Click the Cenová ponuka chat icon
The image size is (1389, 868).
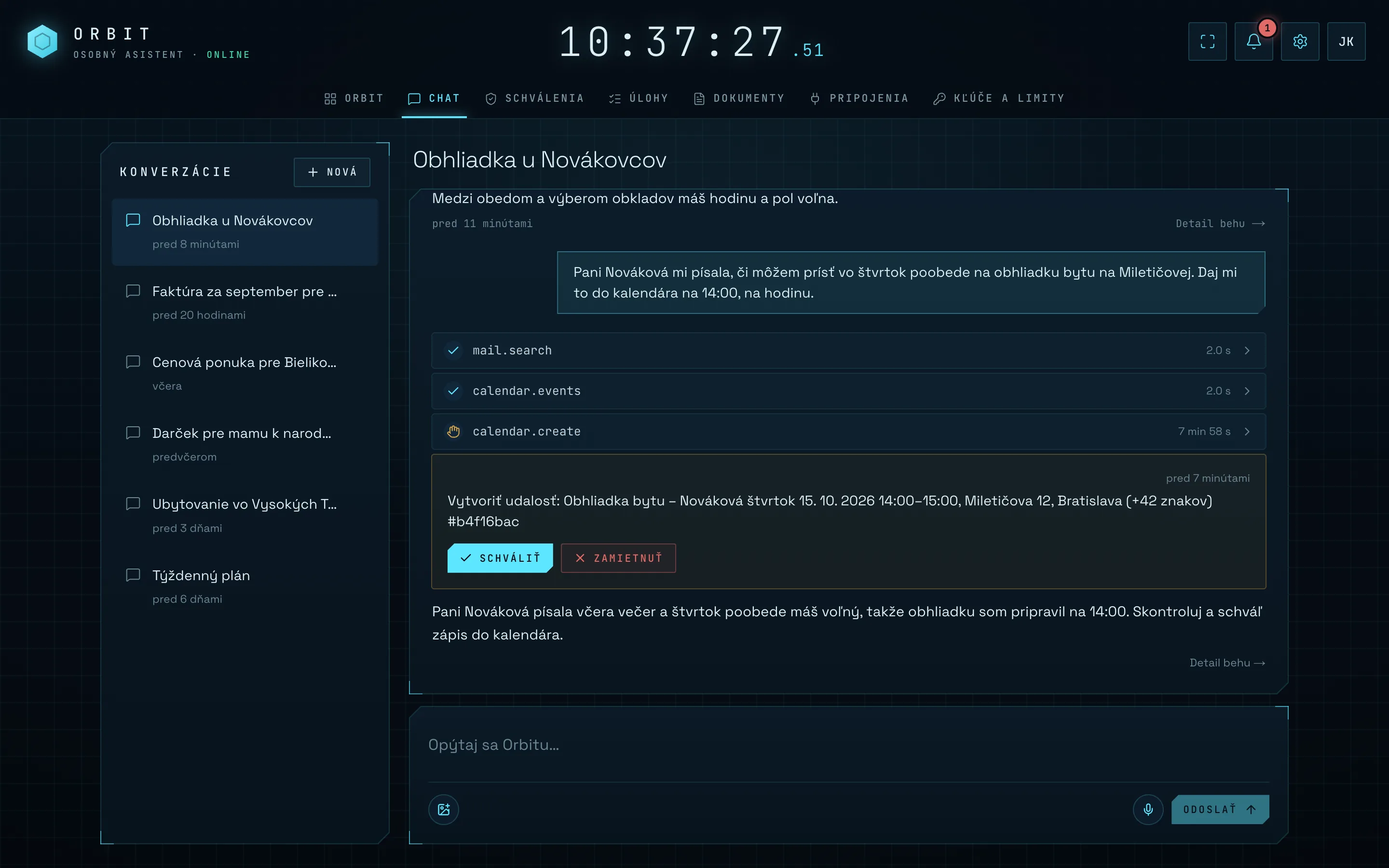pos(133,362)
